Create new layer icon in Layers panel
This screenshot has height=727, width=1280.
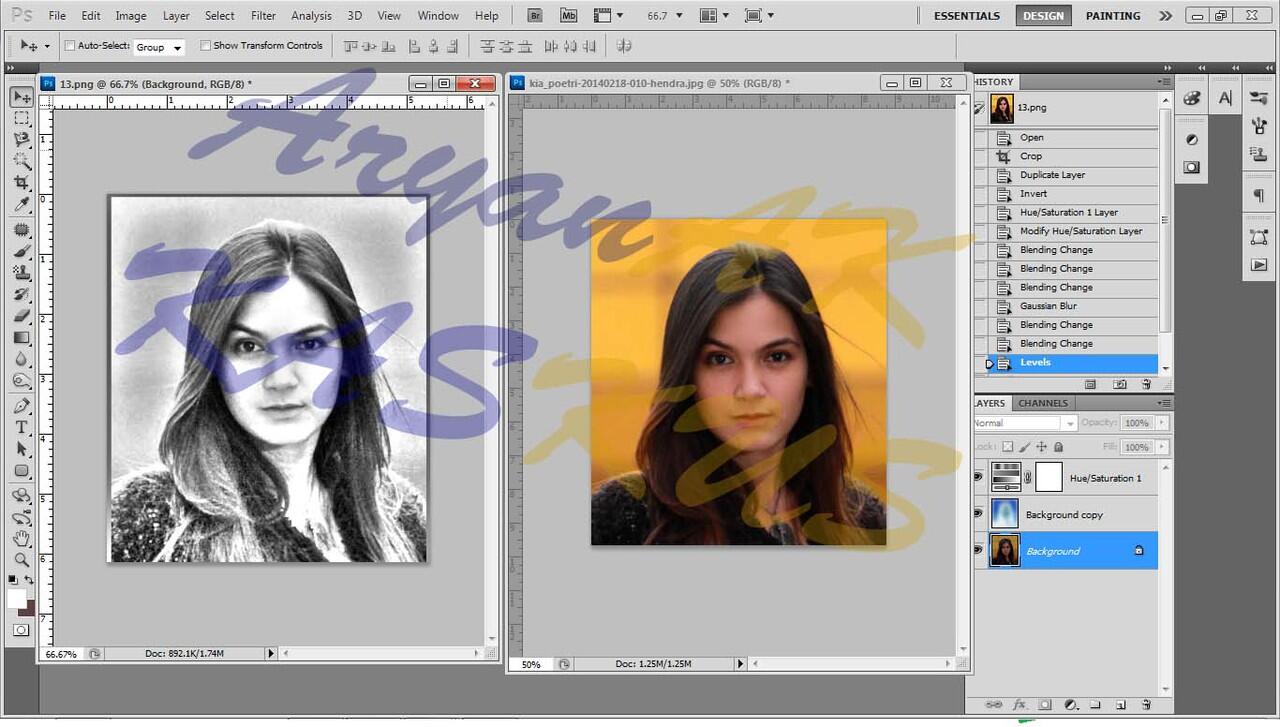tap(1121, 705)
